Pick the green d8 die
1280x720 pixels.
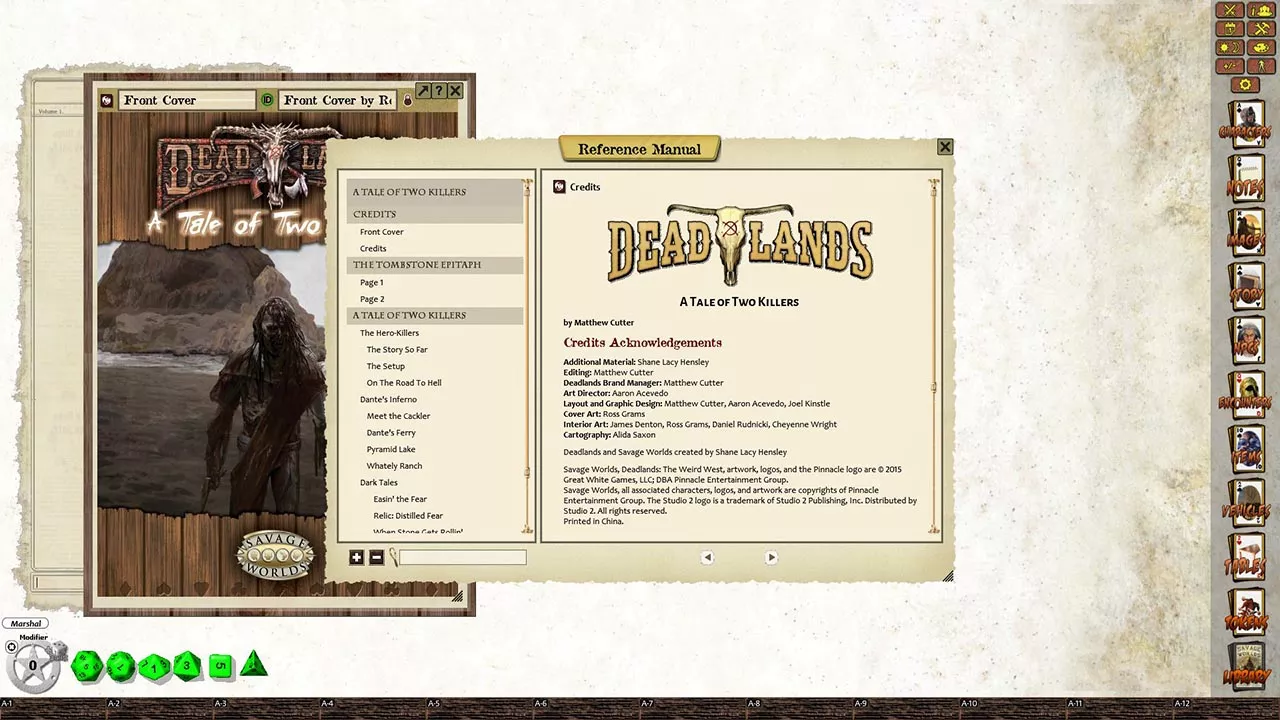[x=187, y=666]
